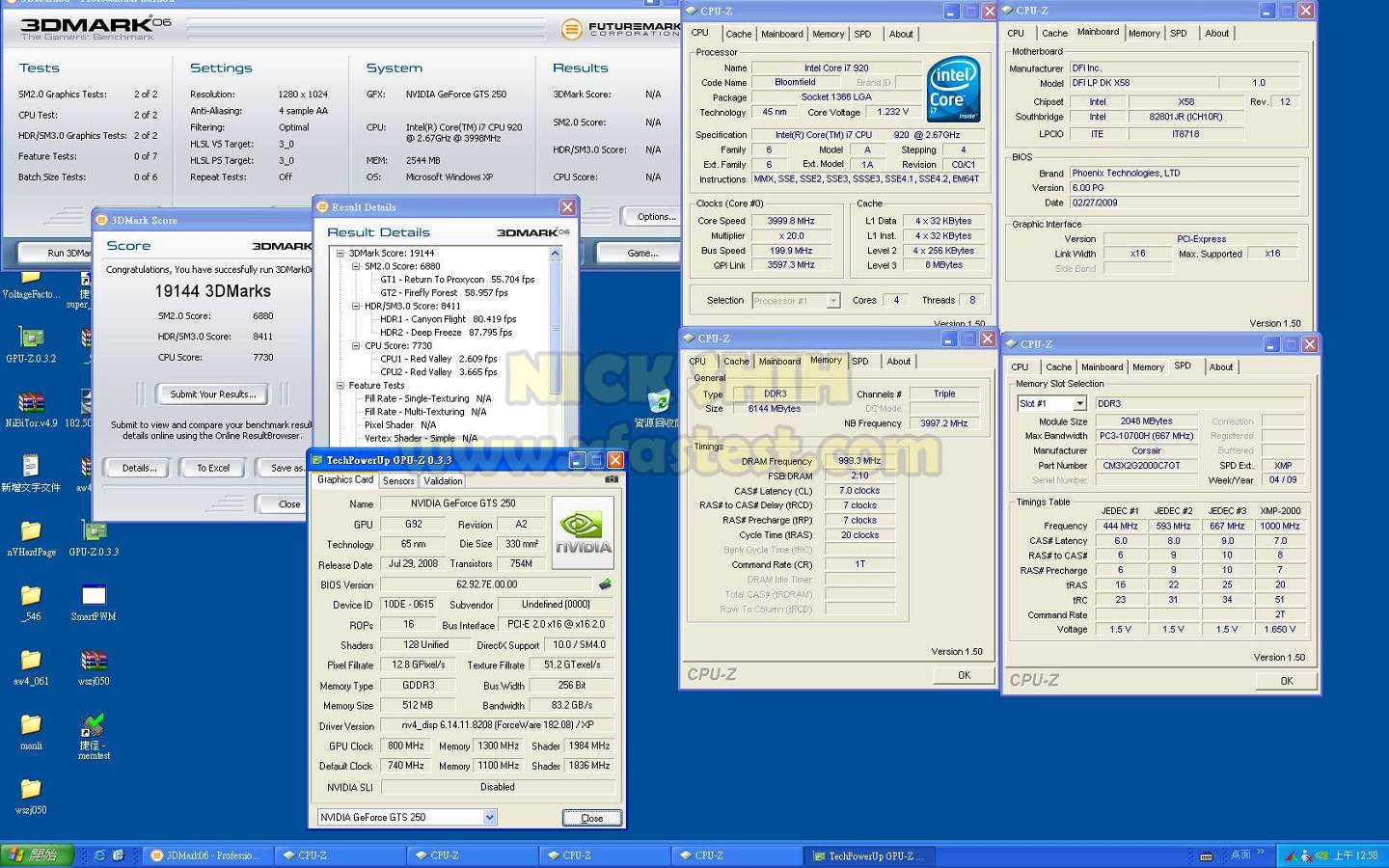The height and width of the screenshot is (868, 1389).
Task: Switch to Validation tab in GPU-Z
Action: (x=443, y=480)
